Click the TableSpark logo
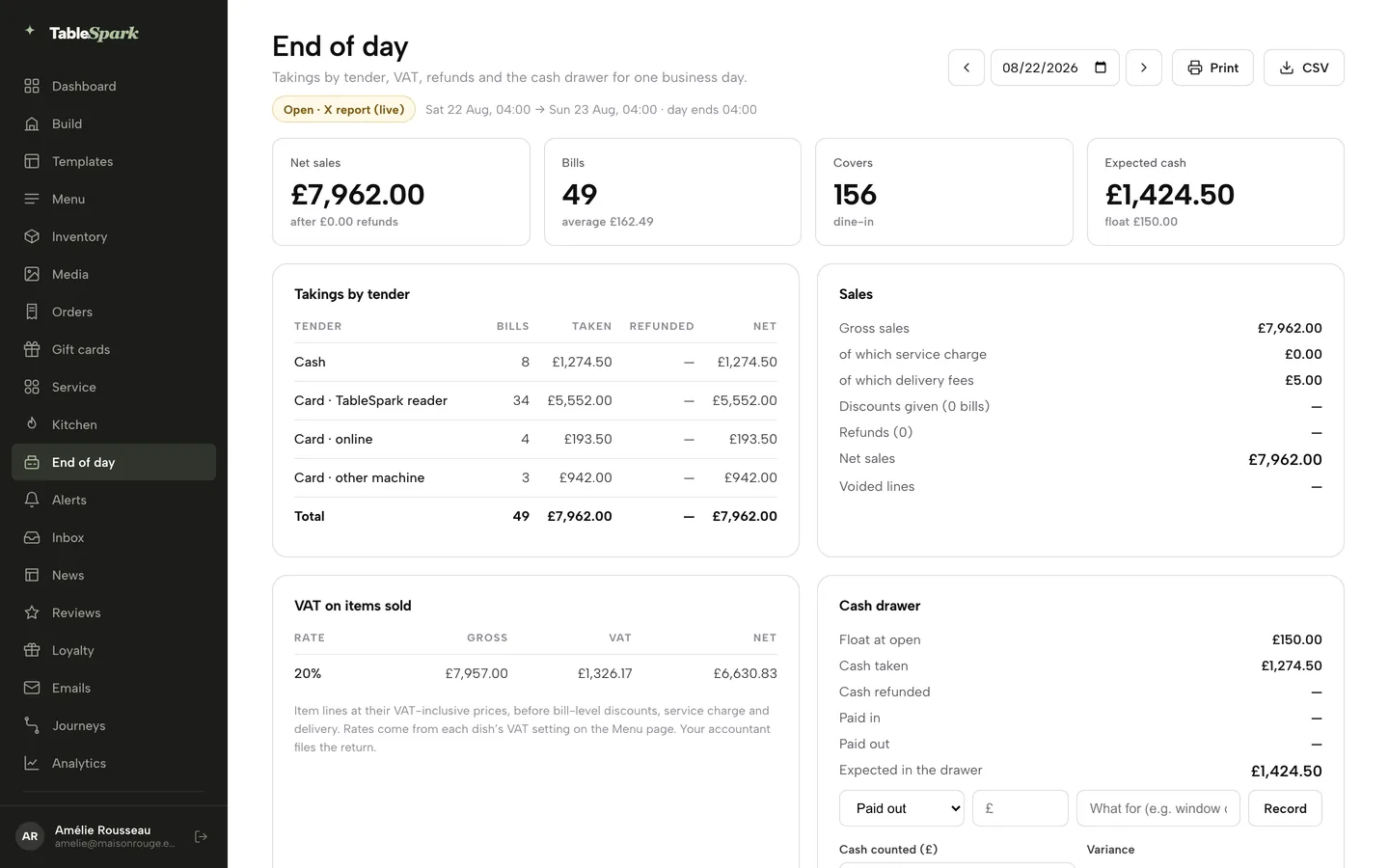The width and height of the screenshot is (1389, 868). click(82, 33)
